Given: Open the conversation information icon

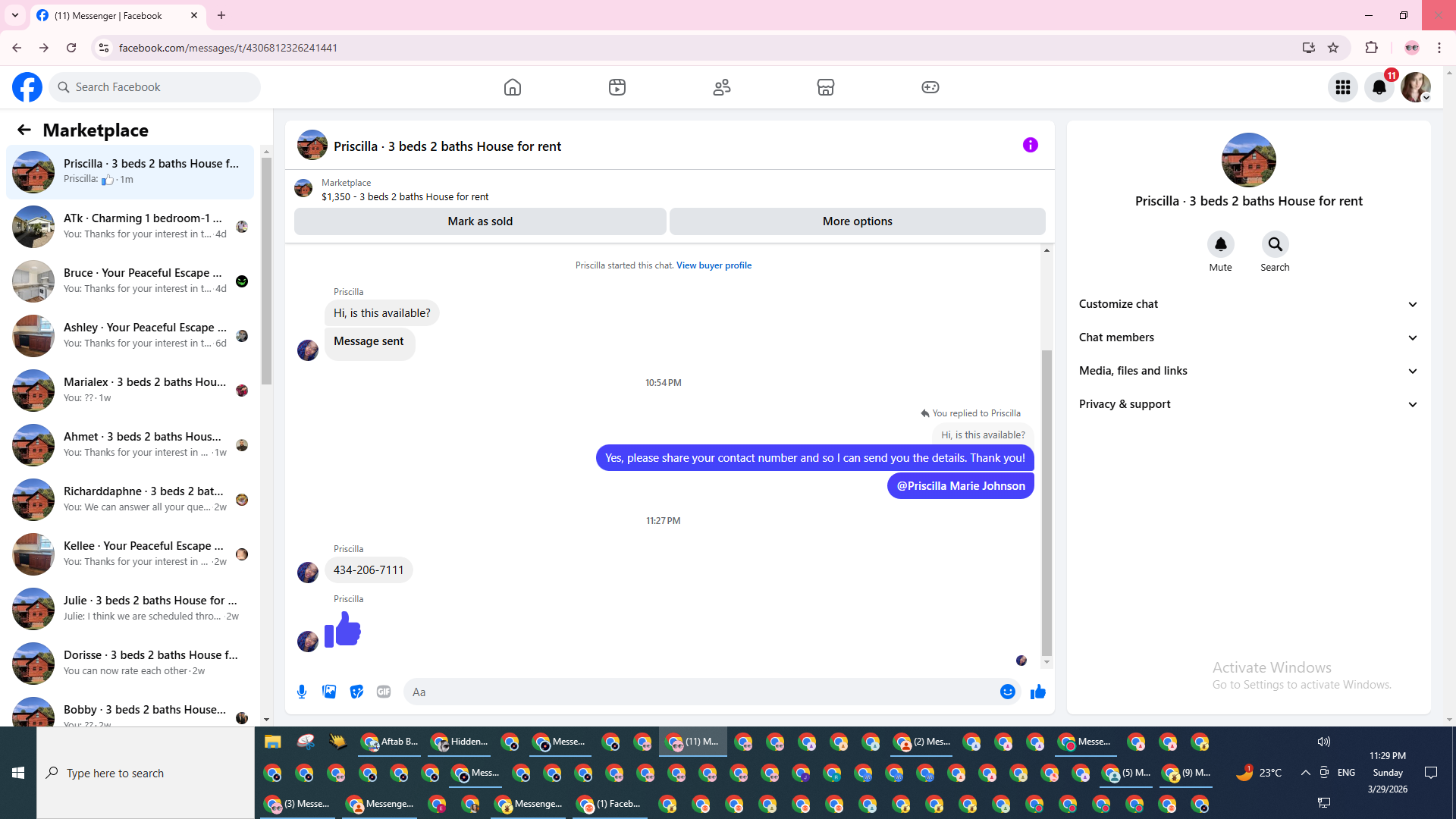Looking at the screenshot, I should point(1030,145).
